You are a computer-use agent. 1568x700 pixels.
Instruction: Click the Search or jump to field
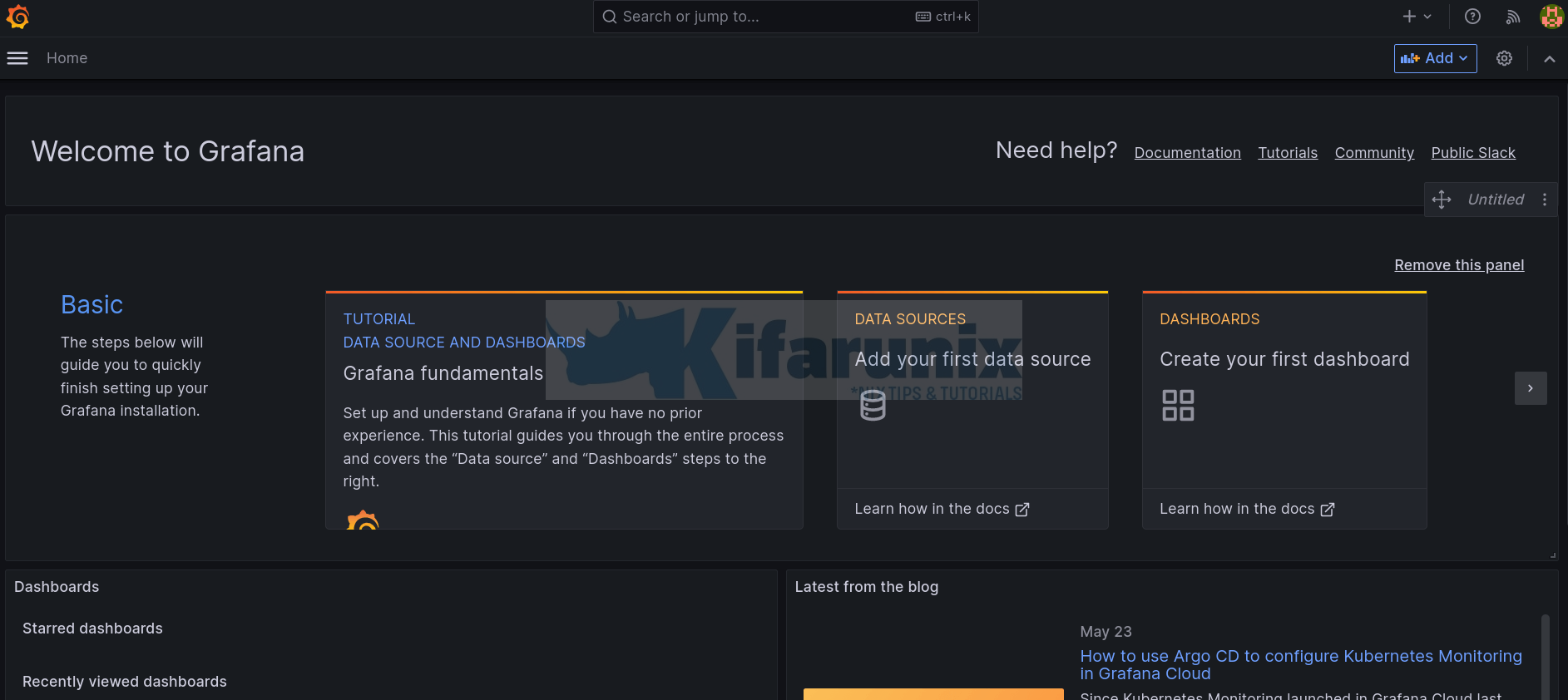pos(785,17)
